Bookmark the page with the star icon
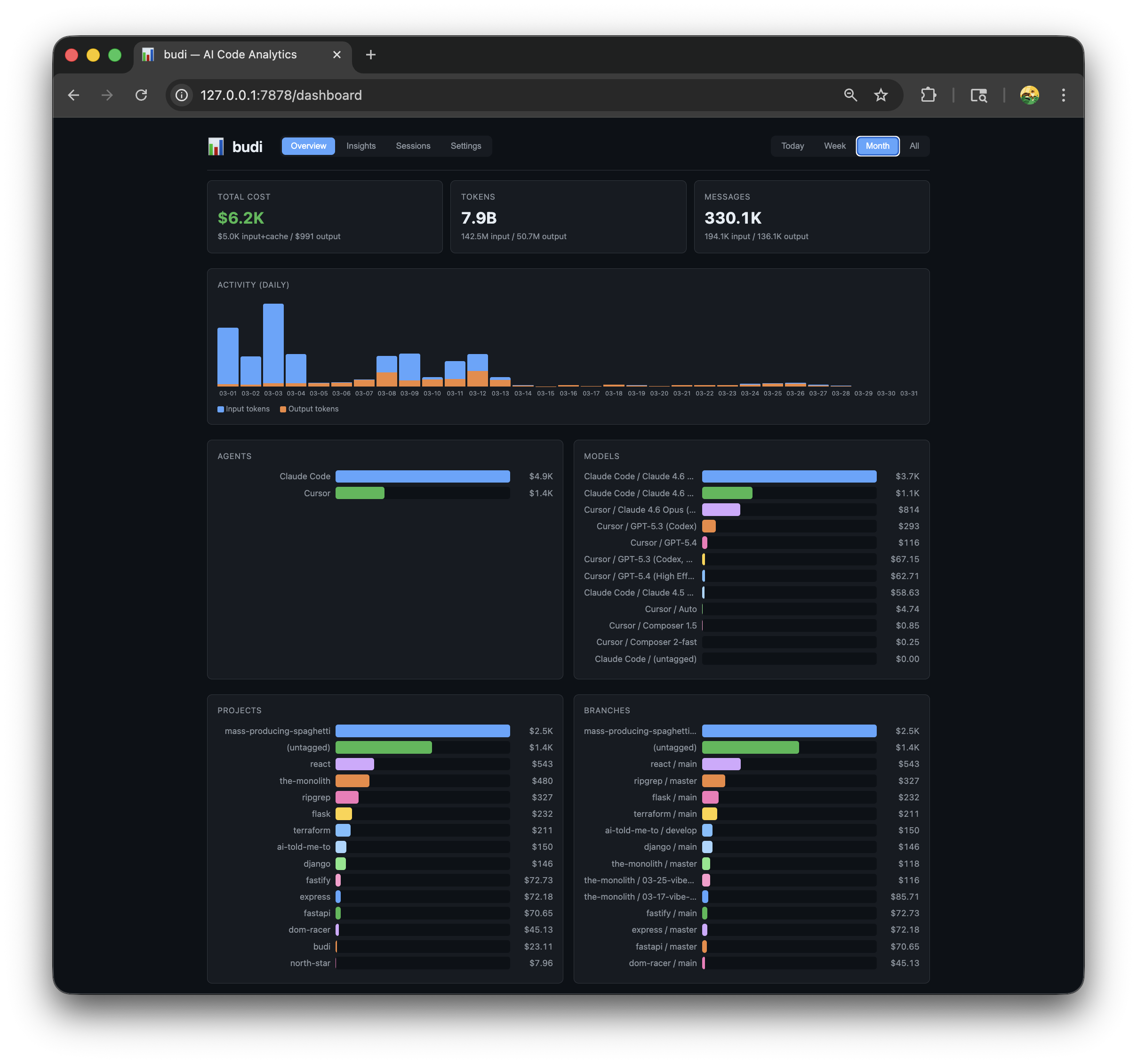 coord(880,95)
